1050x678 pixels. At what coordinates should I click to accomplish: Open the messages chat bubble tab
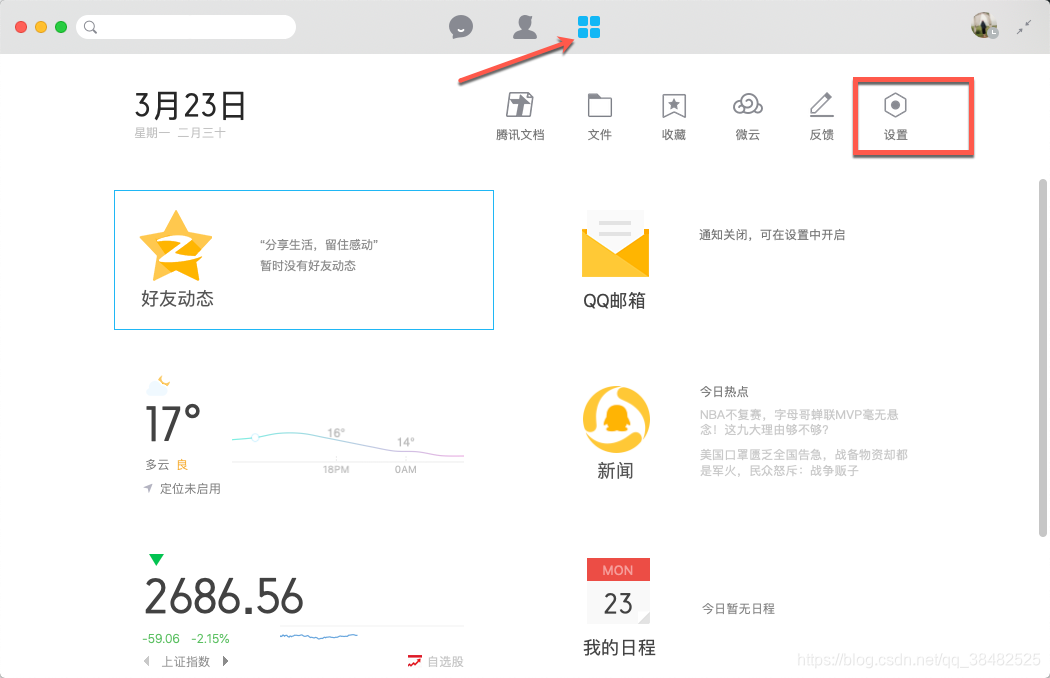tap(461, 27)
